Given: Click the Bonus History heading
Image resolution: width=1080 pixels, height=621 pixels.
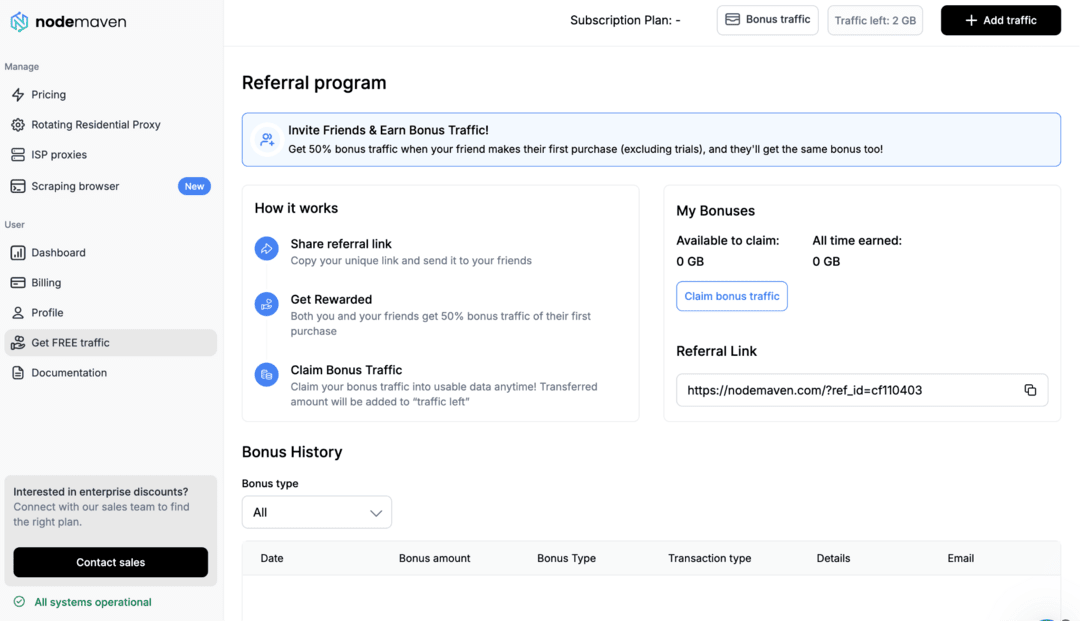Looking at the screenshot, I should click(x=292, y=452).
